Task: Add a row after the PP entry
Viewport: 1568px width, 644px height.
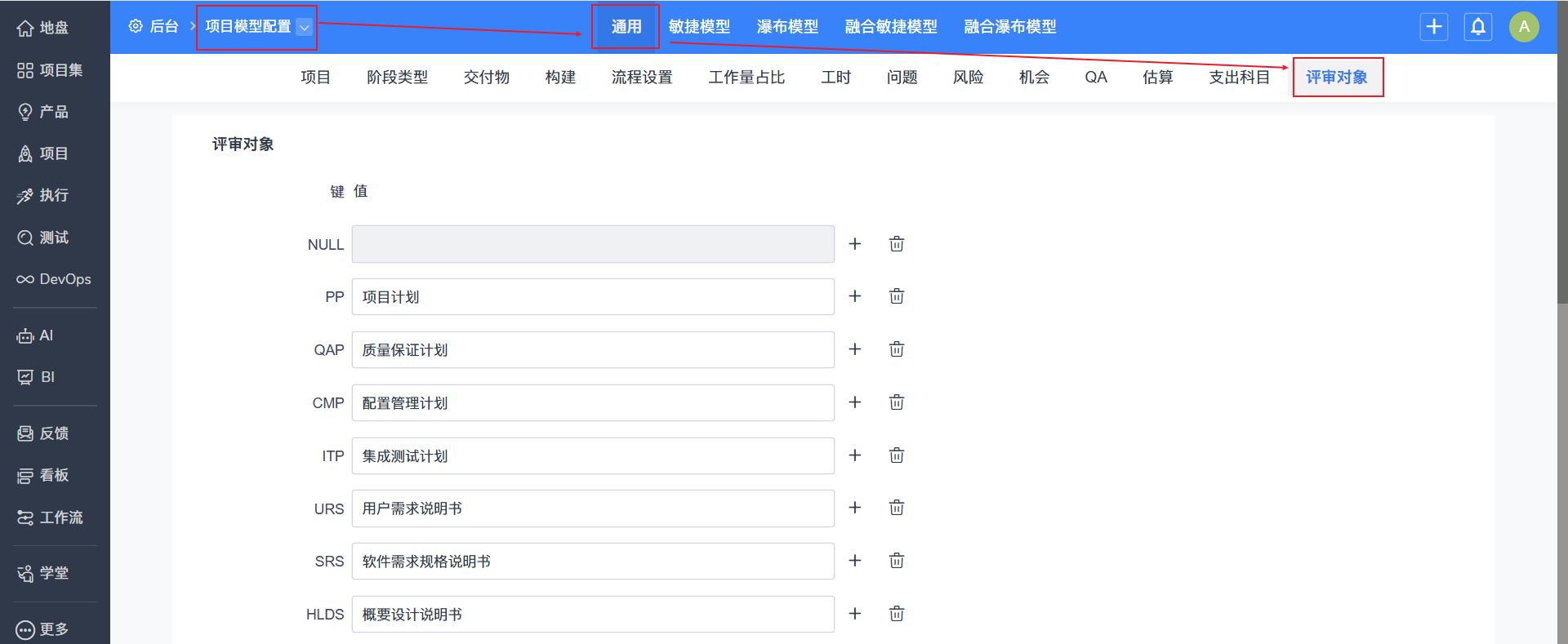Action: pyautogui.click(x=855, y=296)
